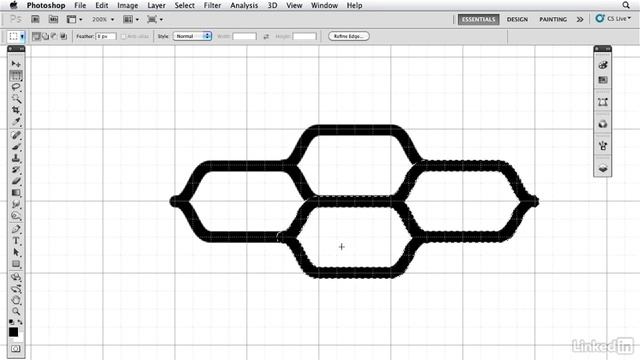The width and height of the screenshot is (640, 360).
Task: Open the Style dropdown showing Normal
Action: (192, 36)
